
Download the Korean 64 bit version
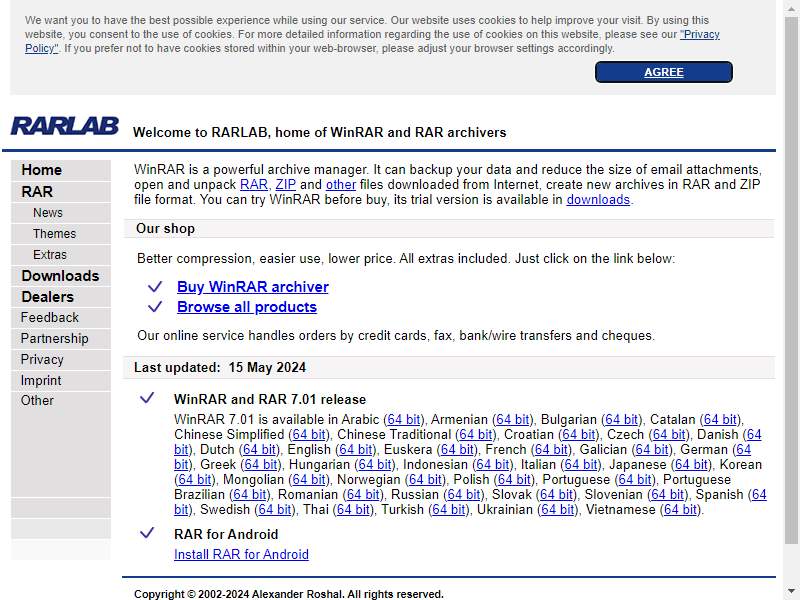tap(195, 479)
